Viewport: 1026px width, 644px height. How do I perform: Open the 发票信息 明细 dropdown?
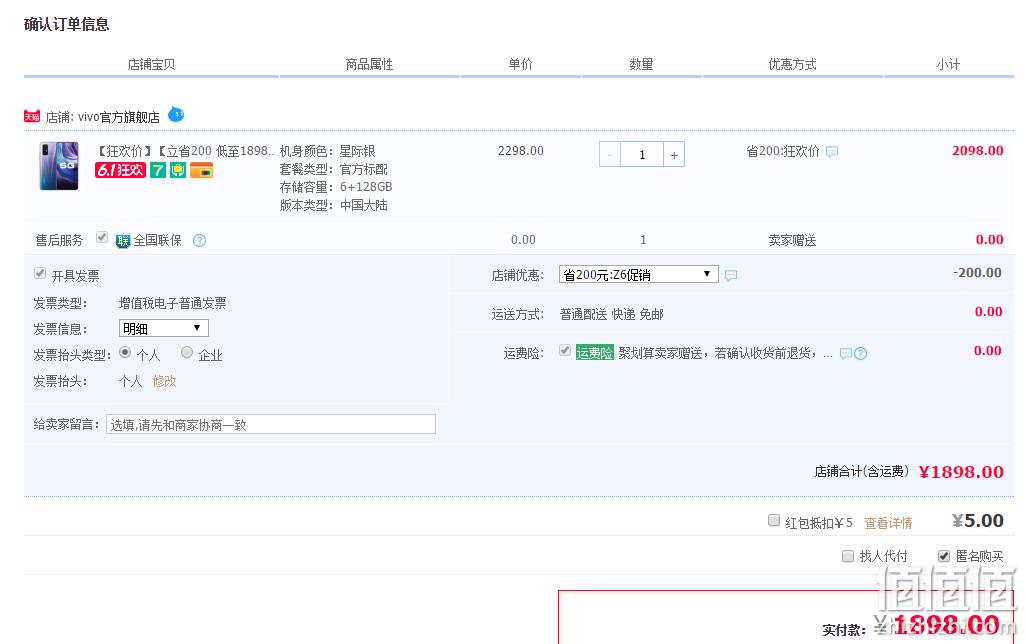click(x=164, y=328)
